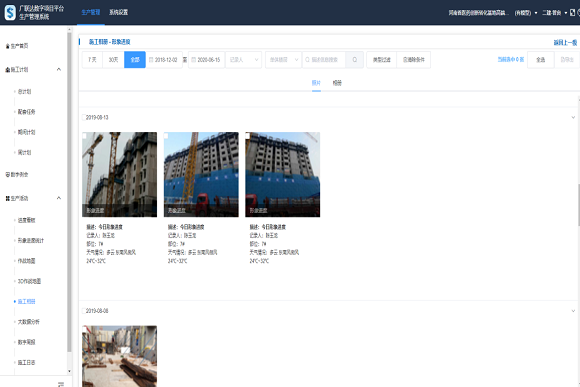Click the 施工计划 sidebar section icon
The height and width of the screenshot is (387, 580).
point(7,70)
